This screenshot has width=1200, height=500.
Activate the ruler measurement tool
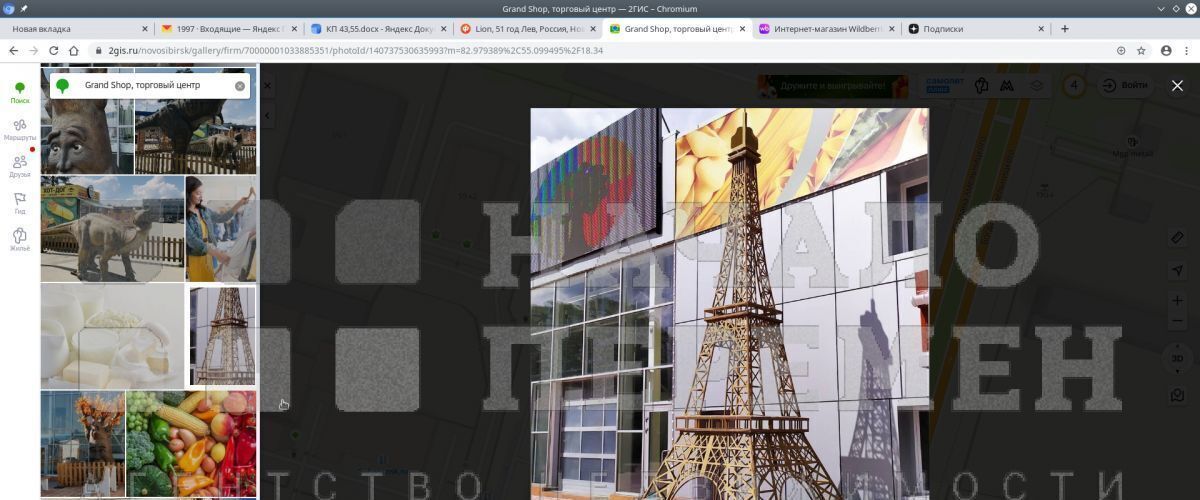[x=1177, y=238]
